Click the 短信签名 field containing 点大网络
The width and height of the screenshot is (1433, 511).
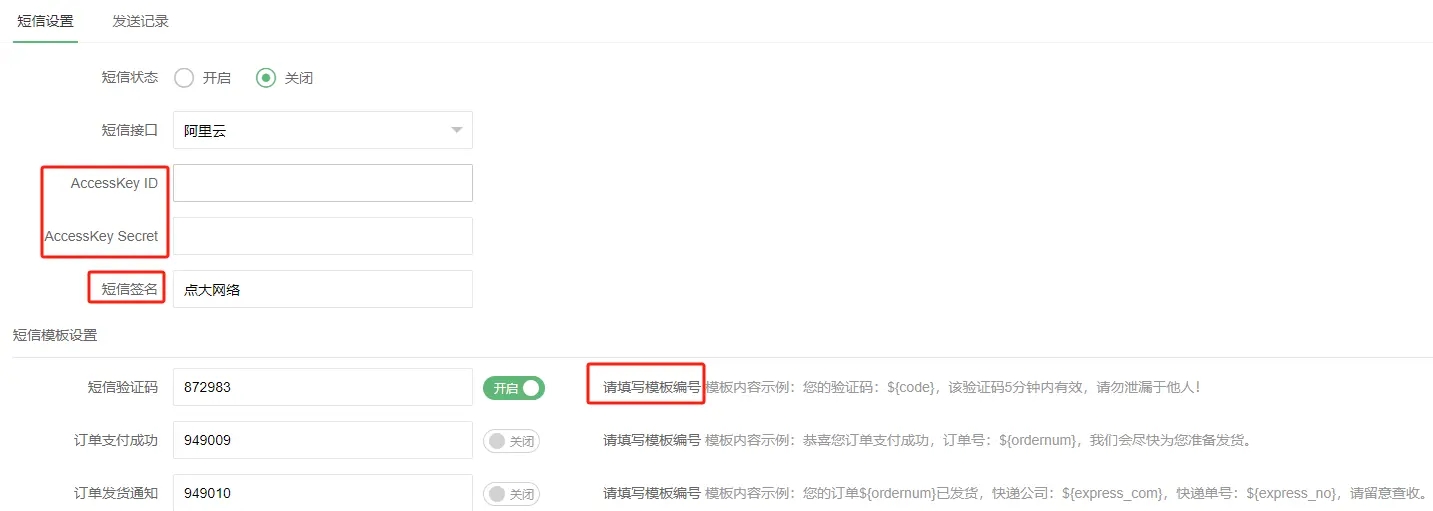pyautogui.click(x=323, y=289)
